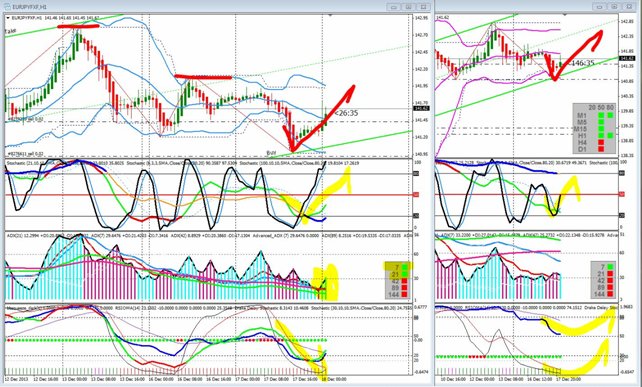Click the 140.95 price on left chart scale

pos(421,154)
